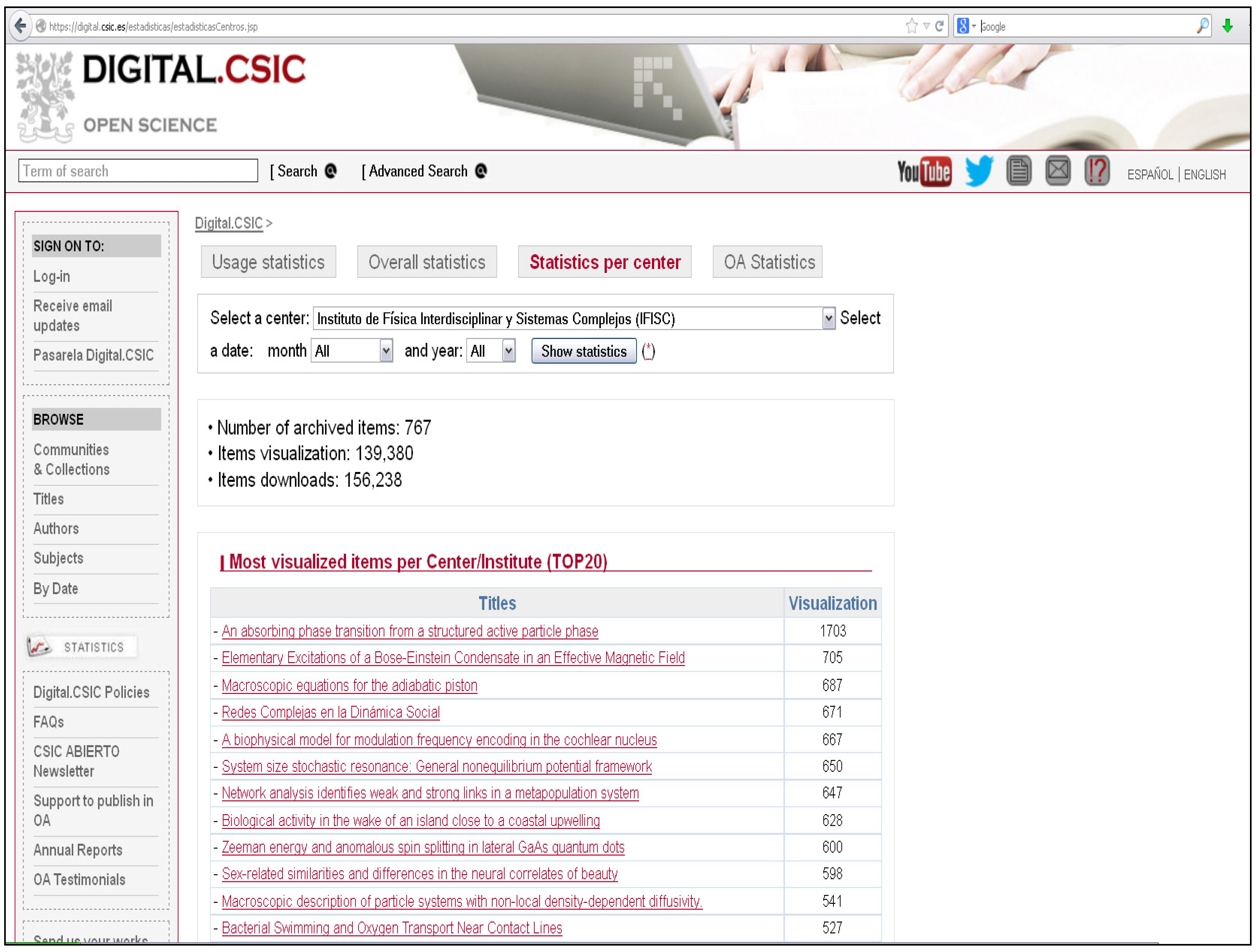Open Redes Complejas en la Dinámica Social link
This screenshot has height=952, width=1258.
pos(330,713)
